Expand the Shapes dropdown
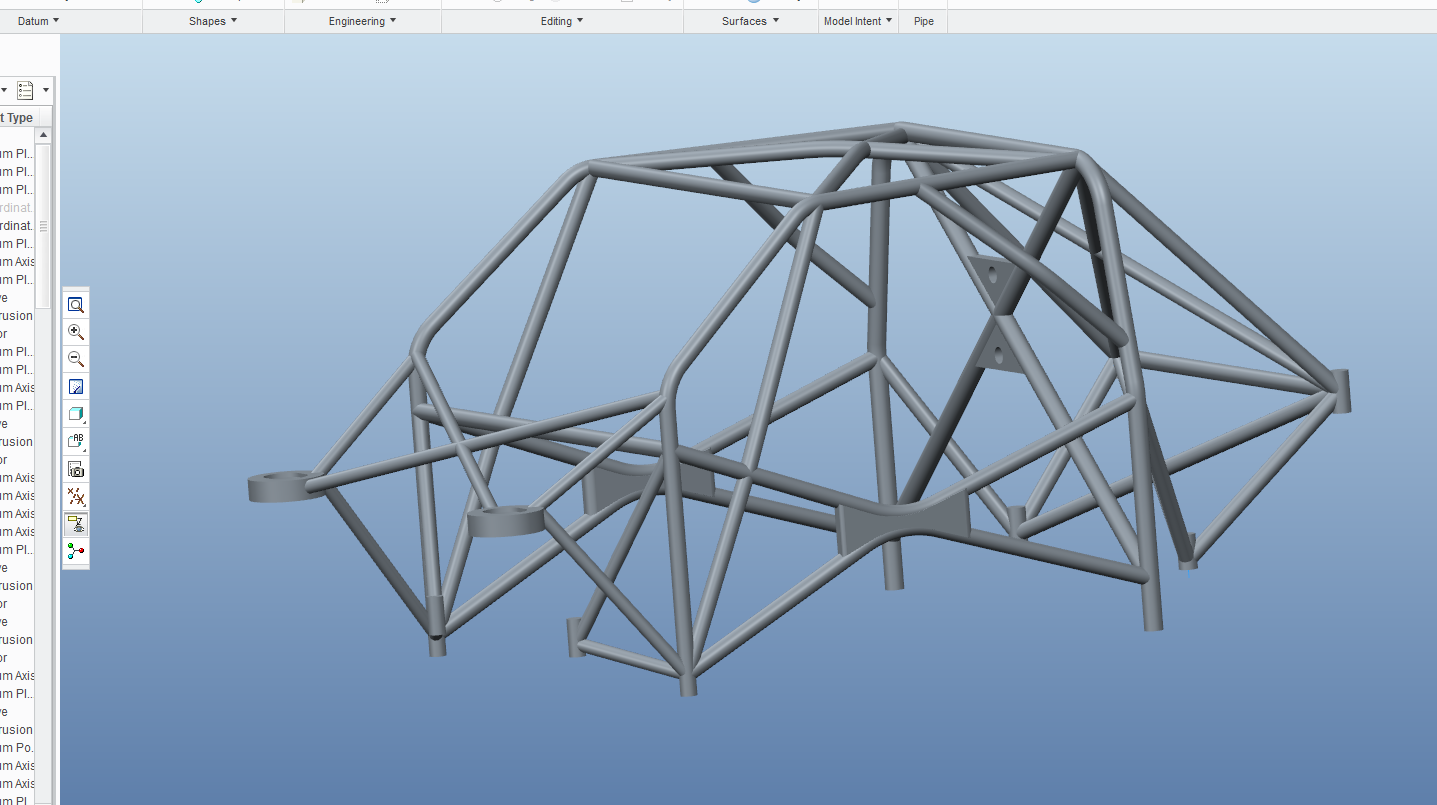This screenshot has width=1437, height=805. 212,20
